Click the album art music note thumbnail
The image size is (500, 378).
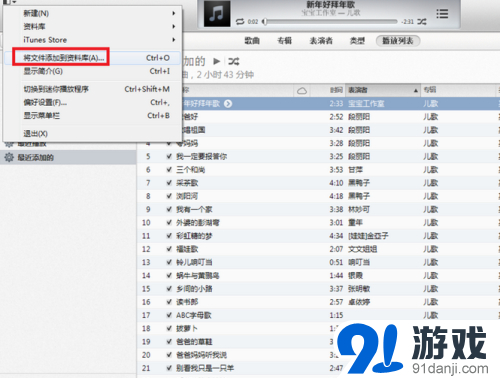217,14
